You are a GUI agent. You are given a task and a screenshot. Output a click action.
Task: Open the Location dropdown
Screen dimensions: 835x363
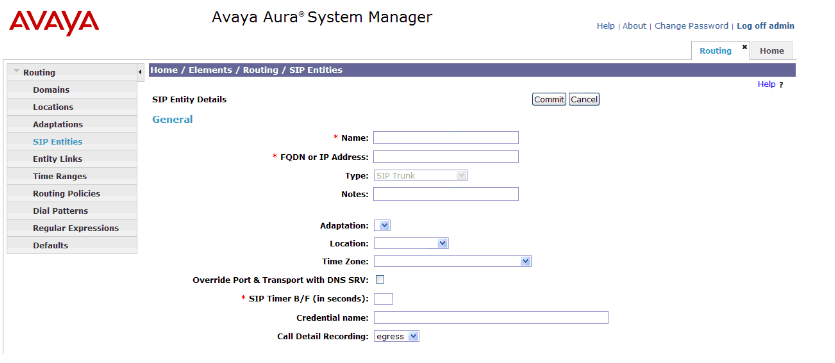tap(411, 243)
